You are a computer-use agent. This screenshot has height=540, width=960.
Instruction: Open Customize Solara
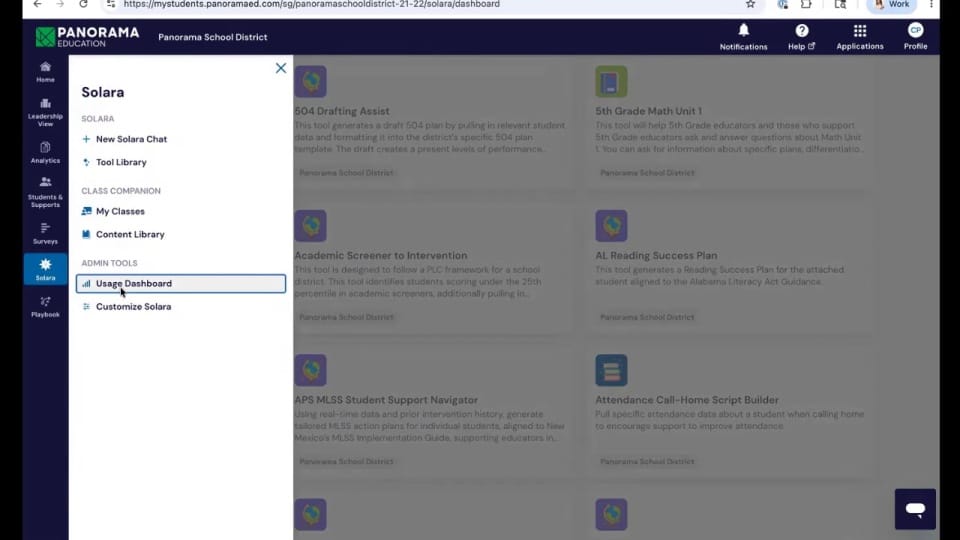tap(133, 307)
